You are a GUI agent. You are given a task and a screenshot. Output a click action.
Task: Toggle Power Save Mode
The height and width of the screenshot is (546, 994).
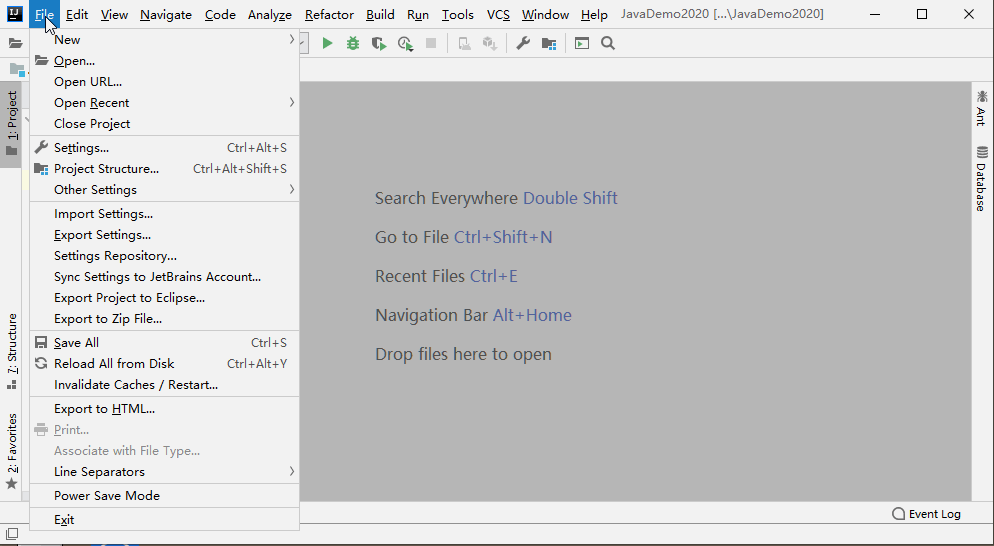165,495
